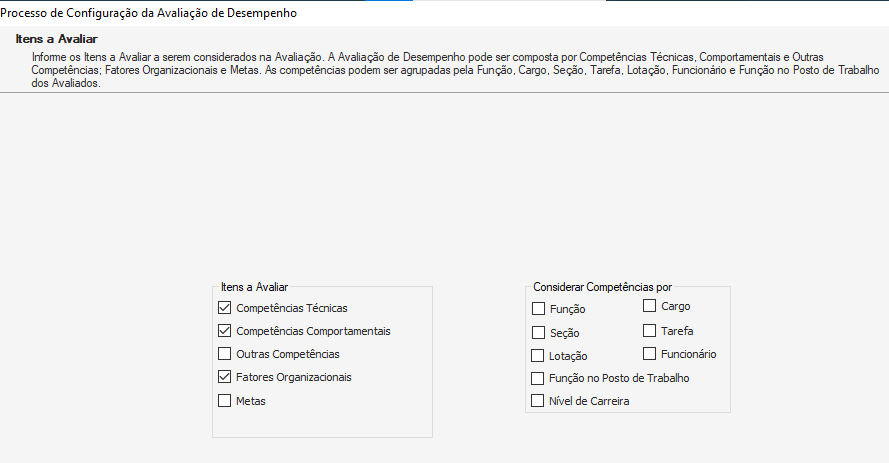Check Função no Posto de Trabalho

coord(539,379)
